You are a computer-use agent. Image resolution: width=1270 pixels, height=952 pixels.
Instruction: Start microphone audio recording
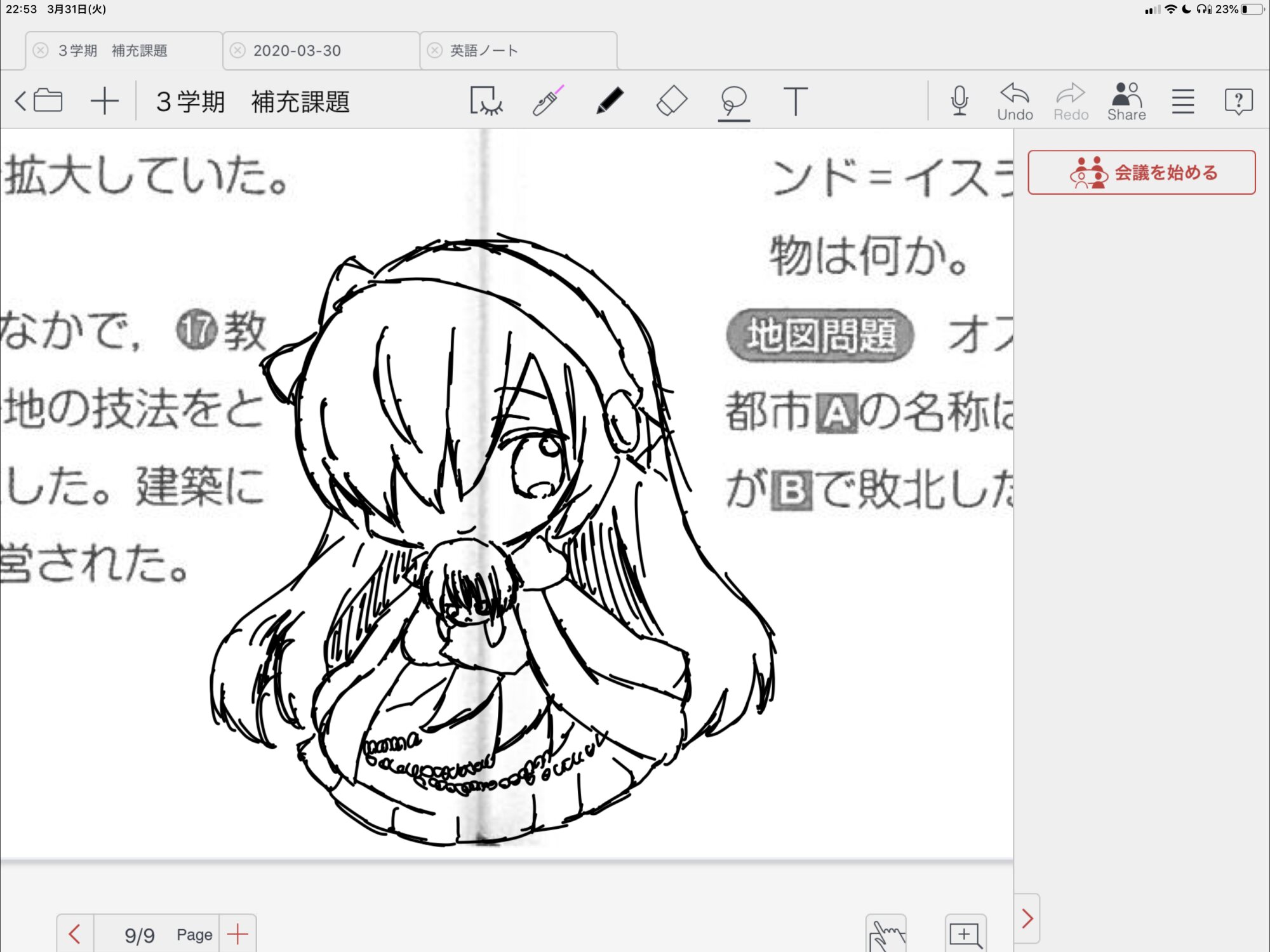pyautogui.click(x=959, y=101)
